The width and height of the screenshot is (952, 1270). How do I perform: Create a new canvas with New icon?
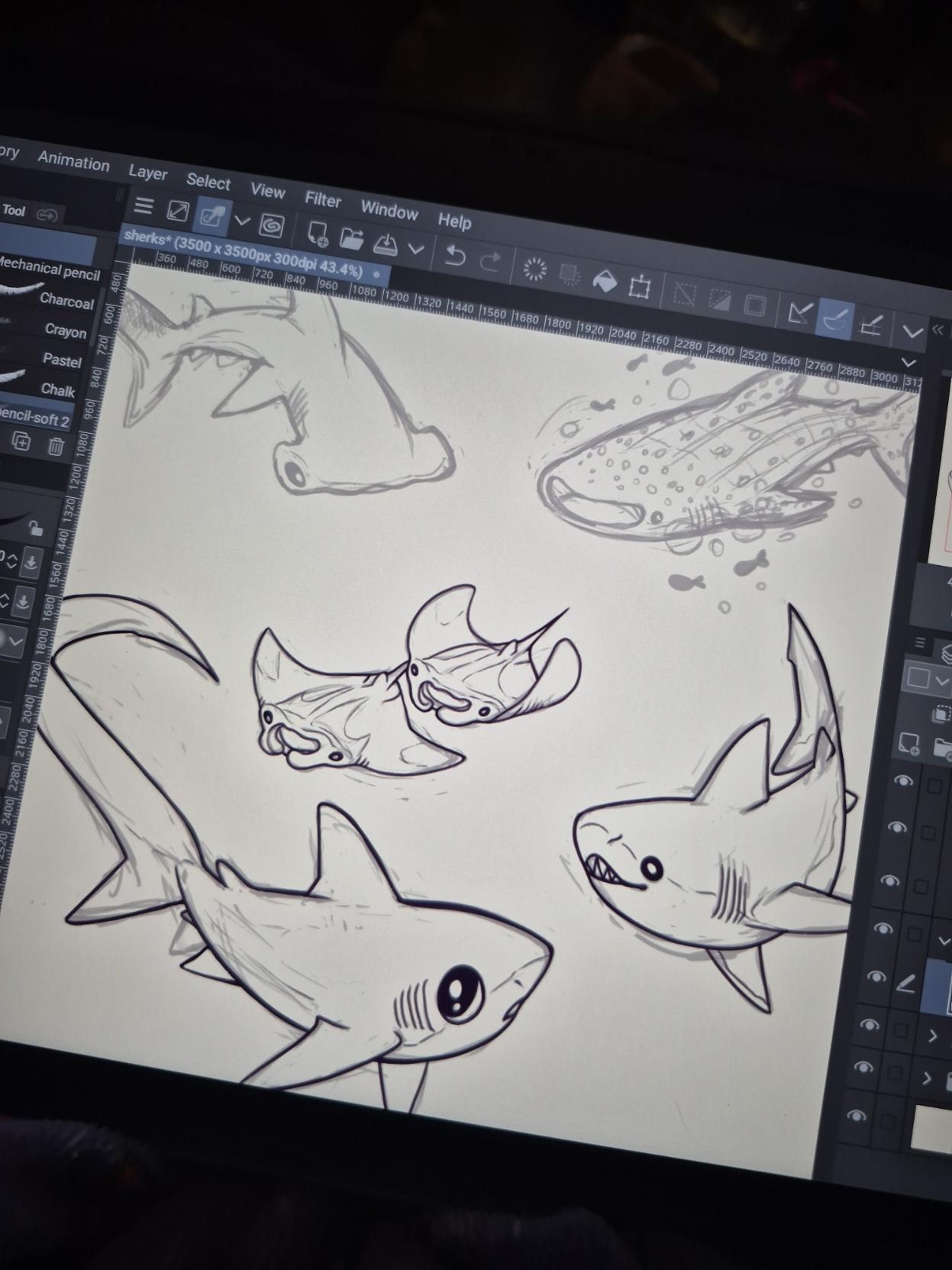(x=318, y=233)
